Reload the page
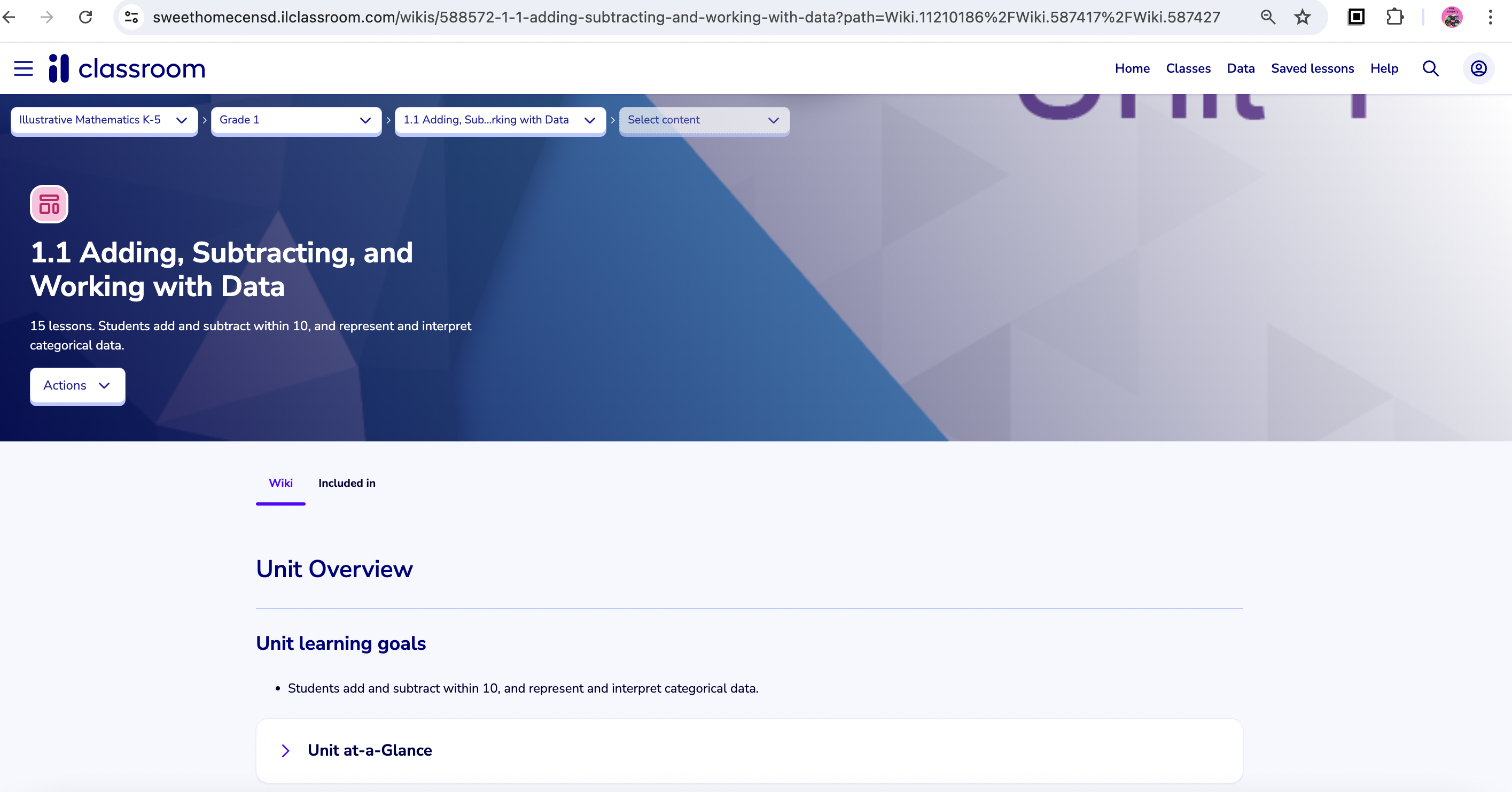 pyautogui.click(x=85, y=17)
